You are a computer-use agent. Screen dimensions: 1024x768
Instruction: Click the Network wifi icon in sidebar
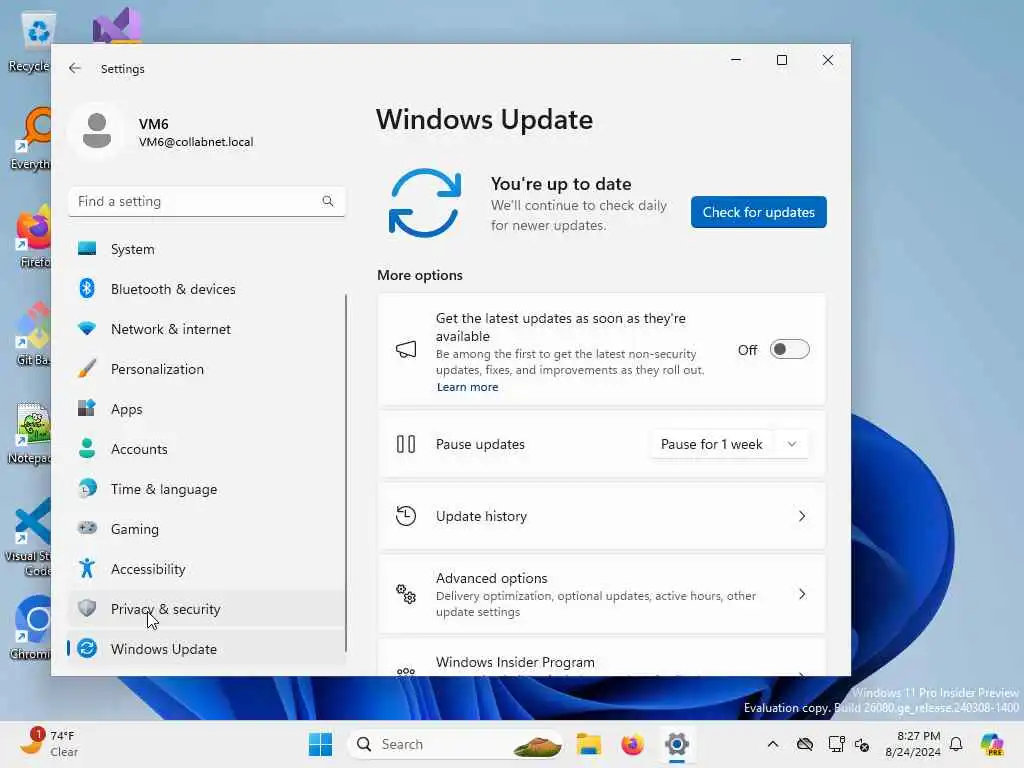pos(87,328)
